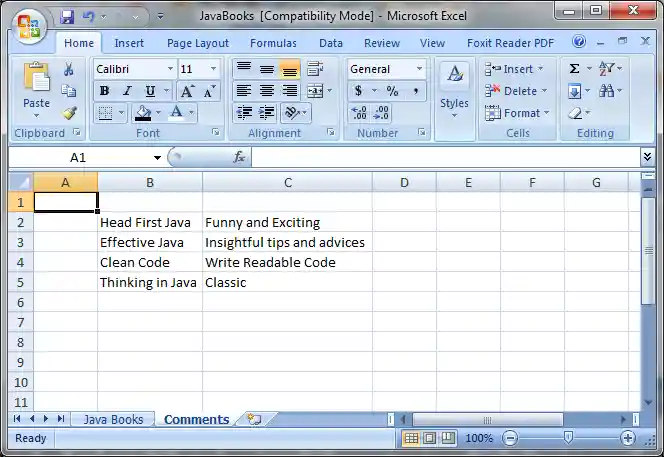Toggle Italic formatting
This screenshot has width=664, height=457.
click(127, 91)
